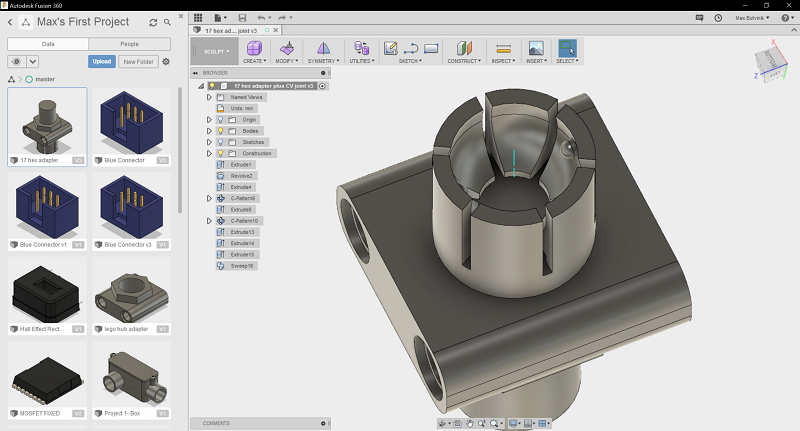
Task: Click the Construct plane icon
Action: click(x=462, y=48)
